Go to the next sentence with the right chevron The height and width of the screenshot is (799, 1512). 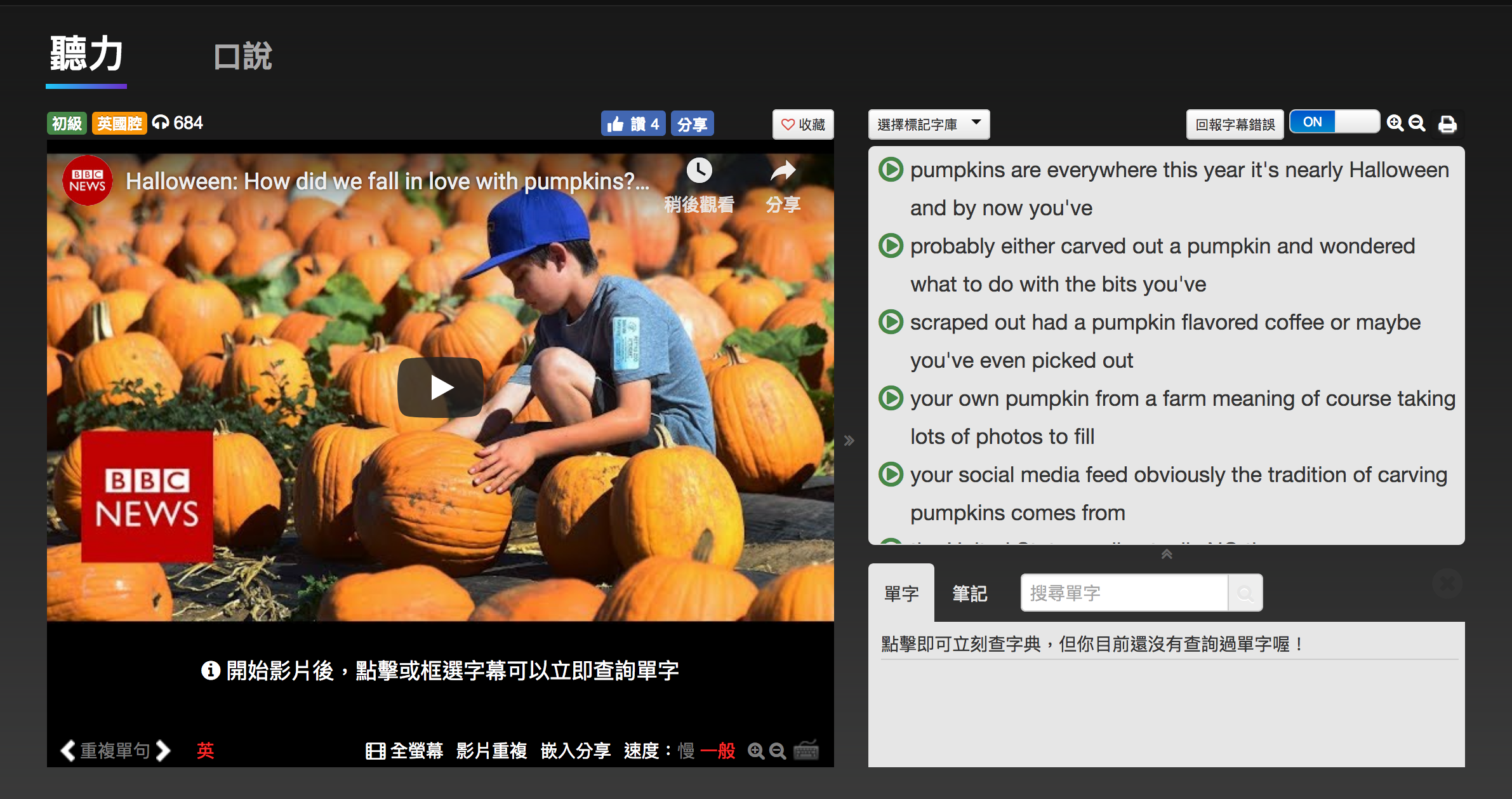(163, 751)
